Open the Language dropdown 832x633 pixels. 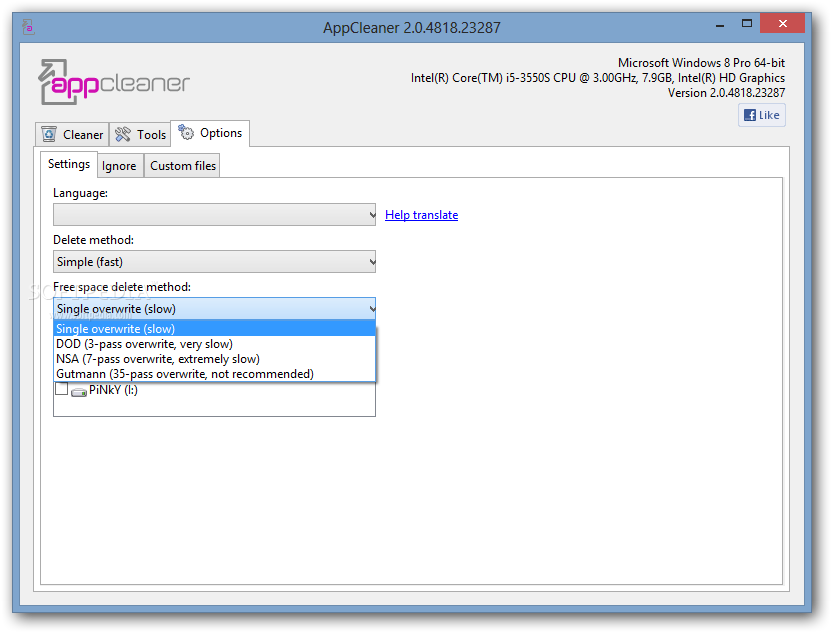[x=214, y=215]
